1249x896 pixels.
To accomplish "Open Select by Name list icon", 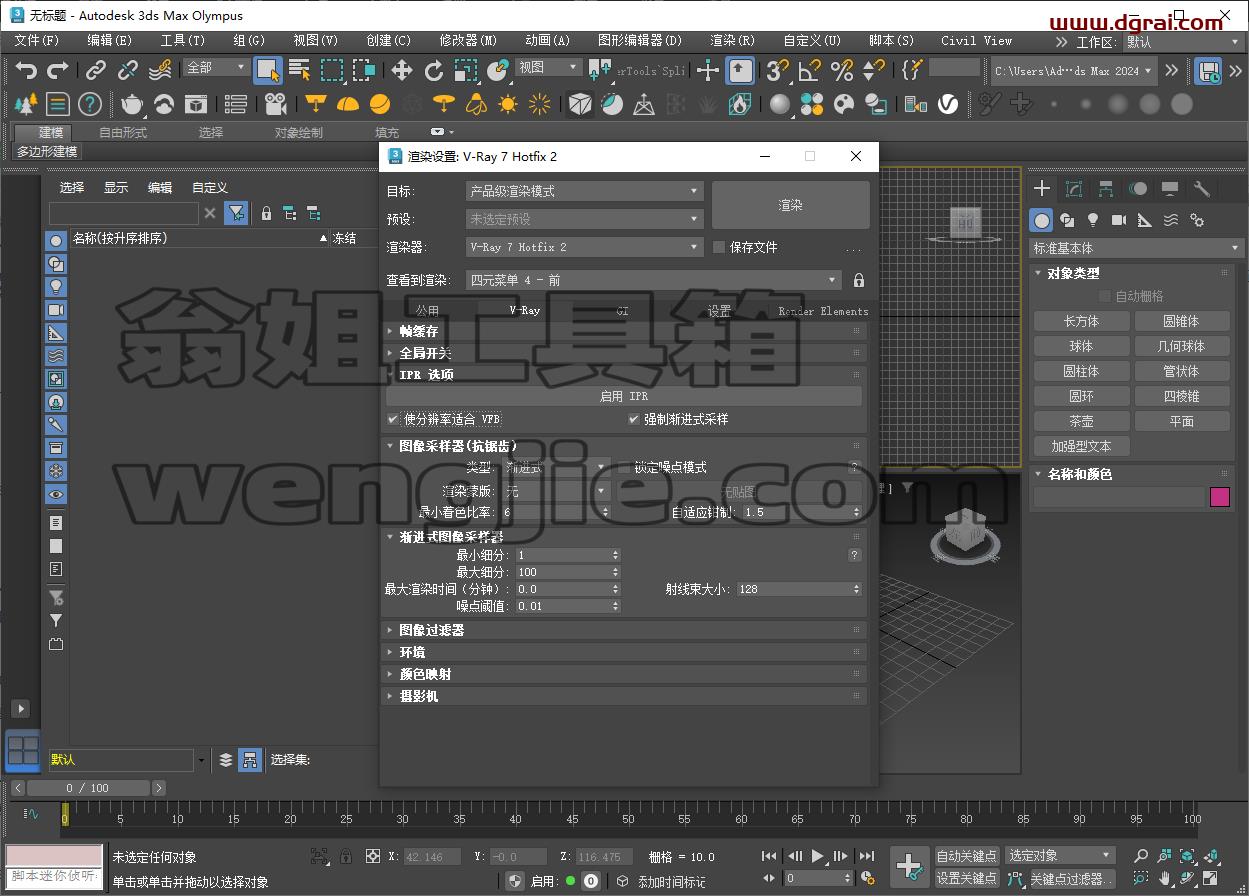I will [299, 70].
